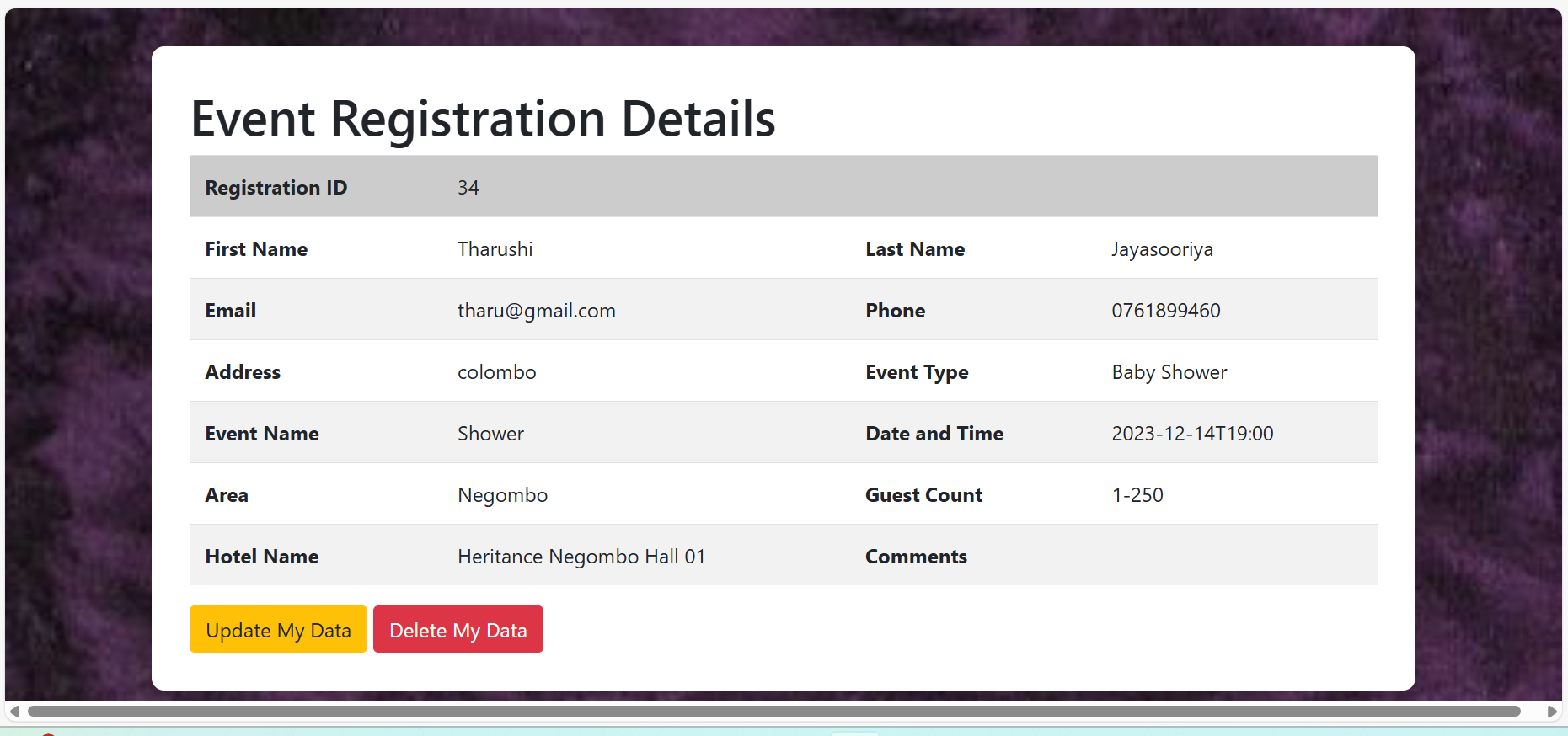Click the Comments label cell
This screenshot has height=736, width=1568.
click(916, 557)
